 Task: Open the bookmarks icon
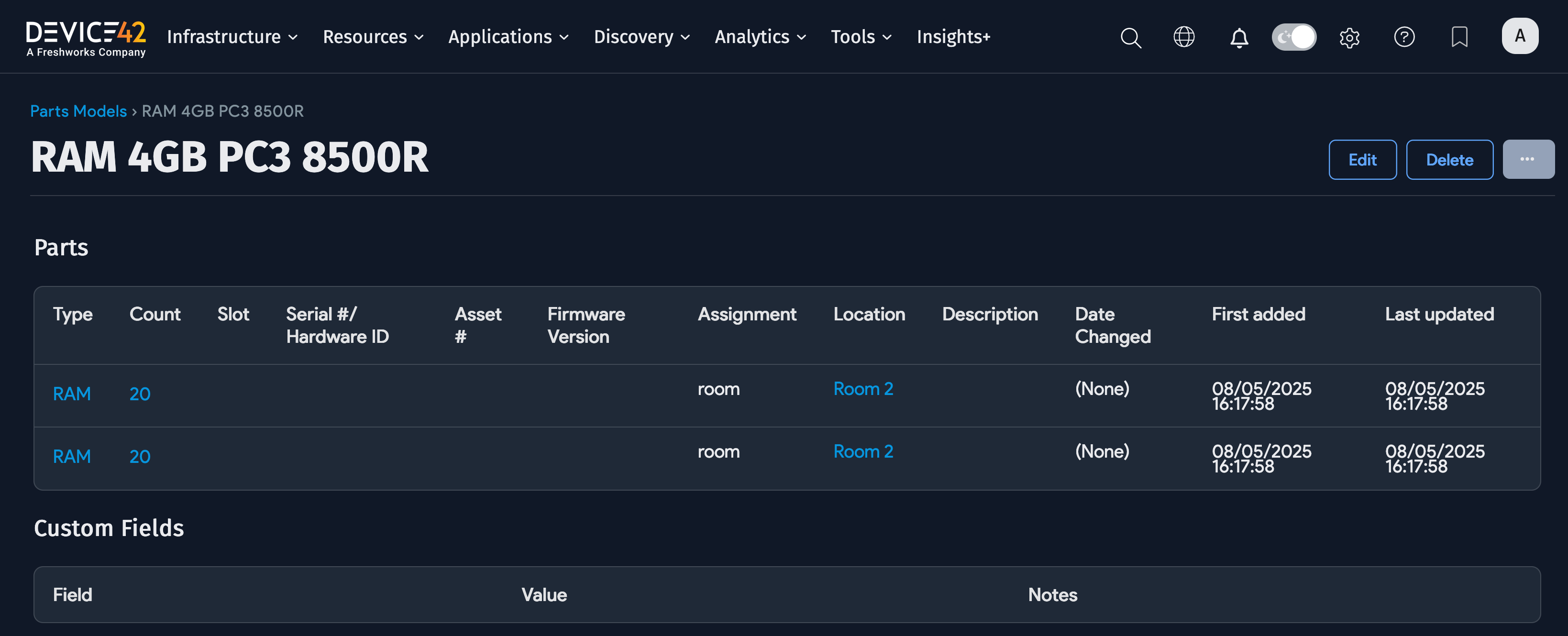[x=1459, y=37]
